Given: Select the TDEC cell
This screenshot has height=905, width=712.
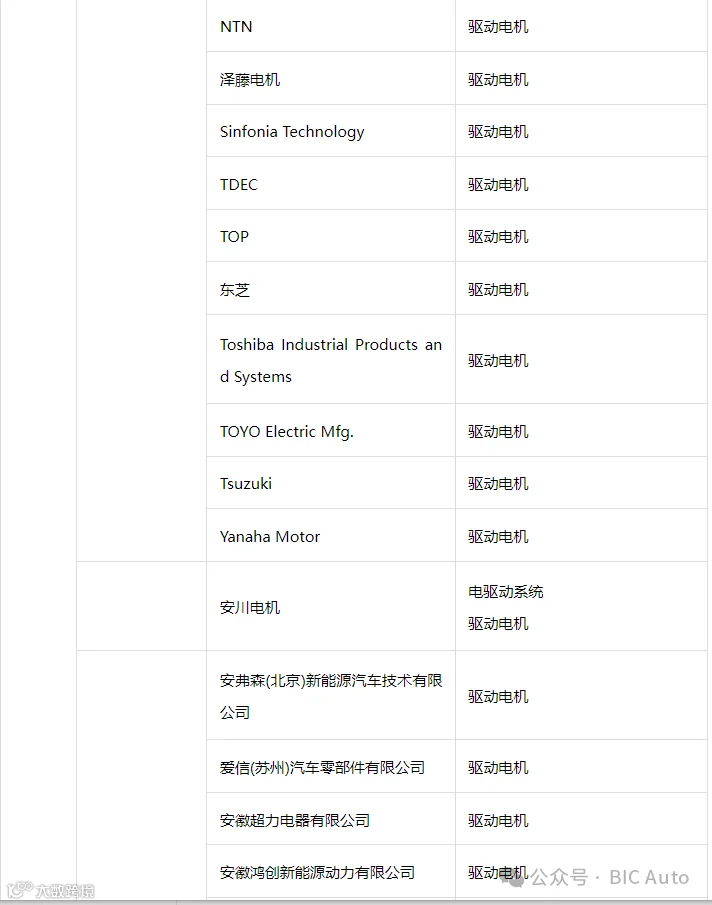Looking at the screenshot, I should tap(331, 184).
